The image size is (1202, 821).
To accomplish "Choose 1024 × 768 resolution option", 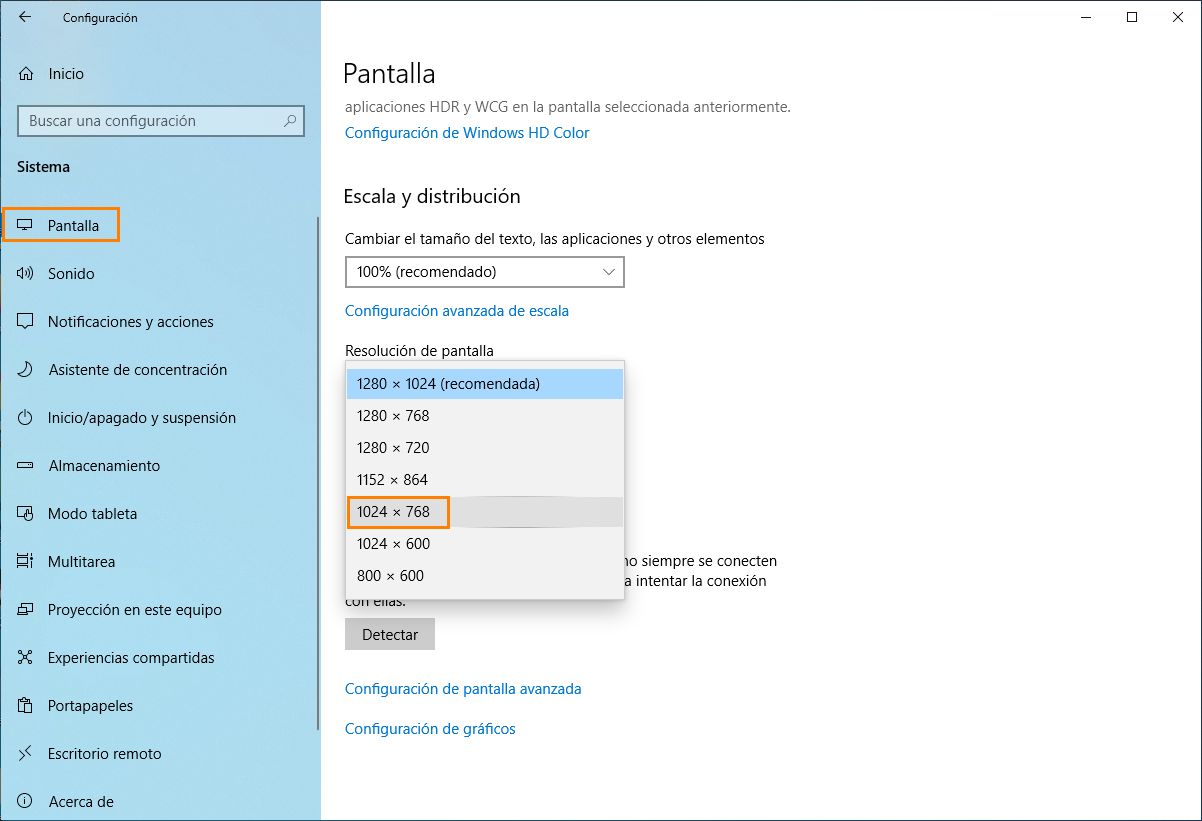I will (394, 512).
